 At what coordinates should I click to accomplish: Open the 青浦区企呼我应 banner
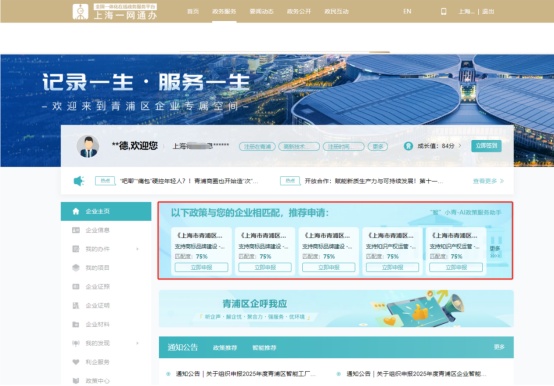tap(336, 308)
